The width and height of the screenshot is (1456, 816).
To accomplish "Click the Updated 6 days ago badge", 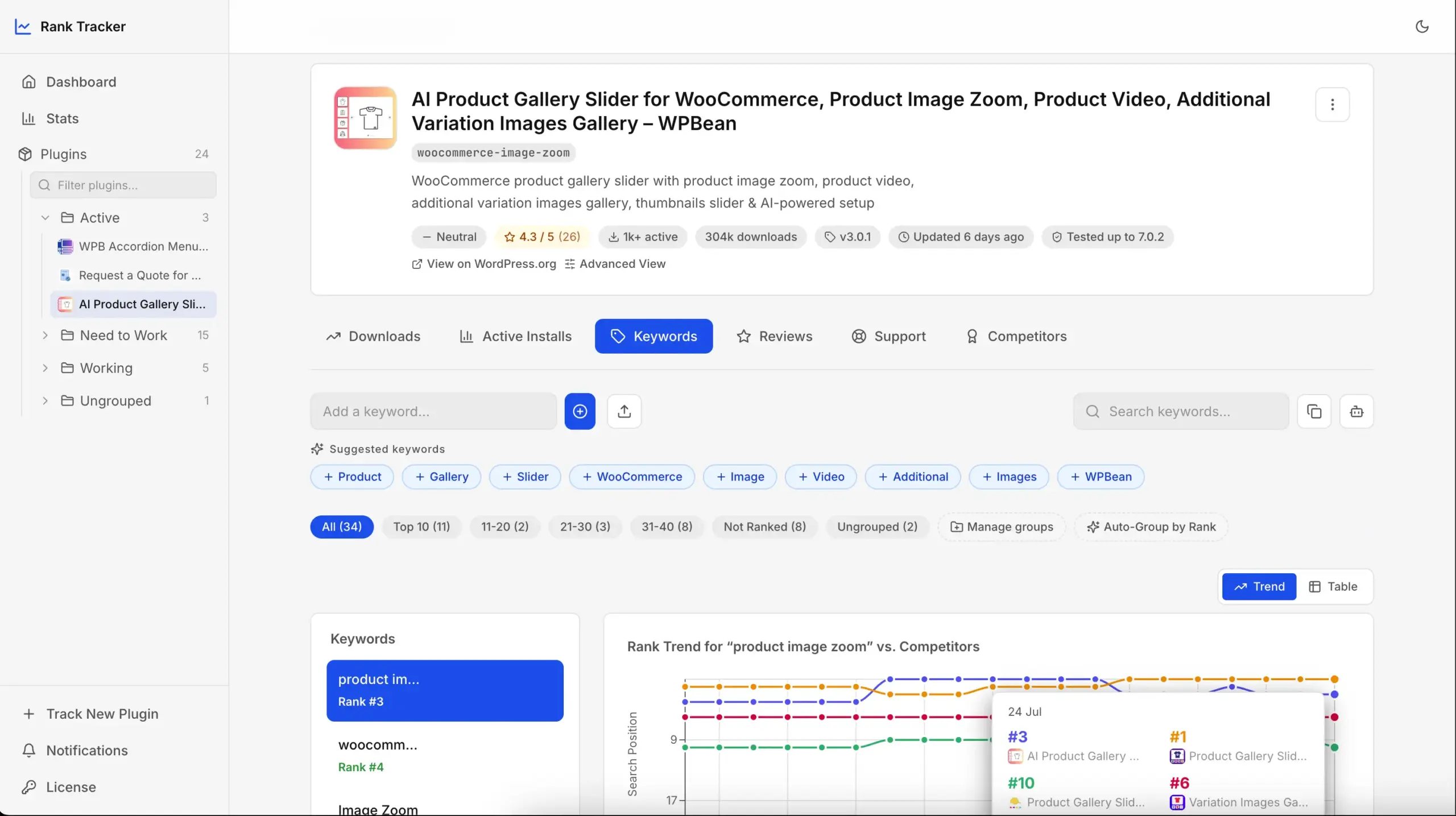I will (961, 237).
